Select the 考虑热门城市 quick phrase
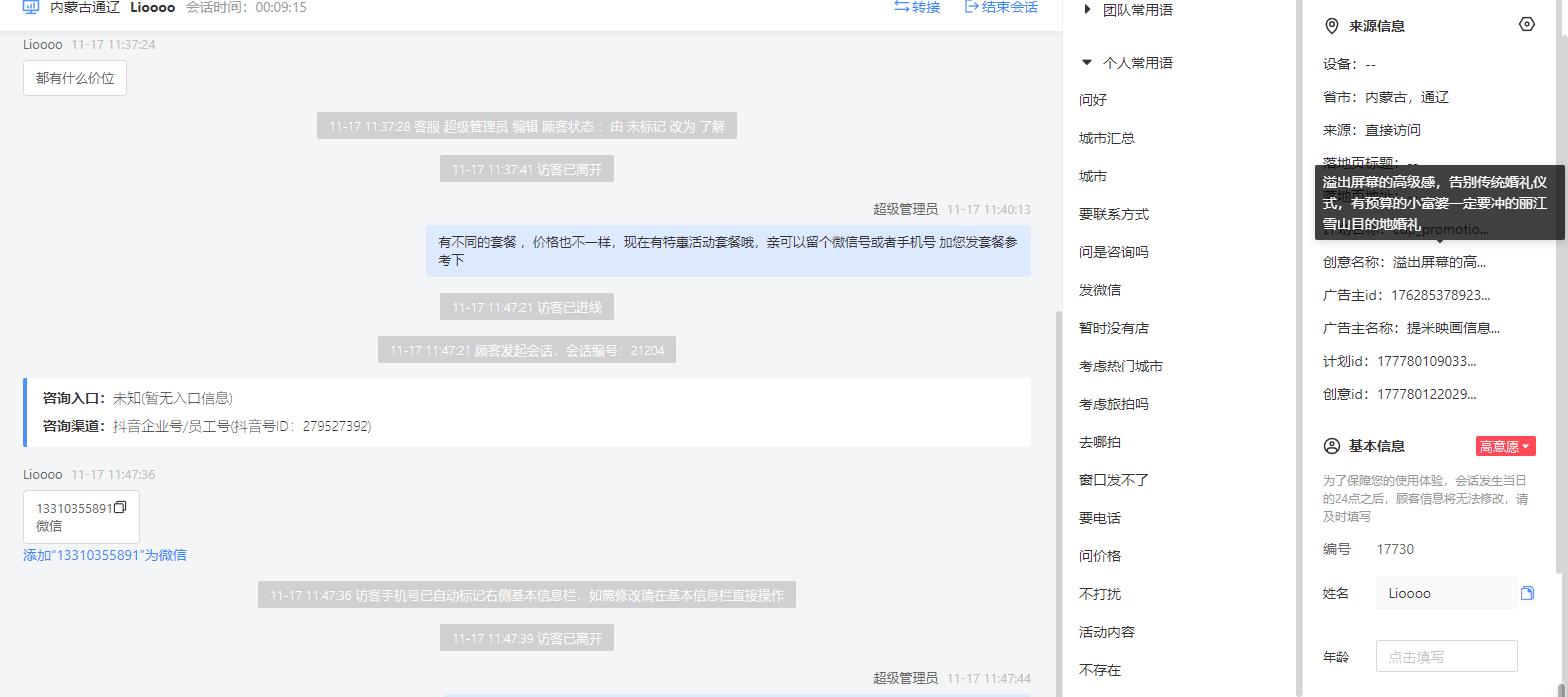 [x=1121, y=366]
